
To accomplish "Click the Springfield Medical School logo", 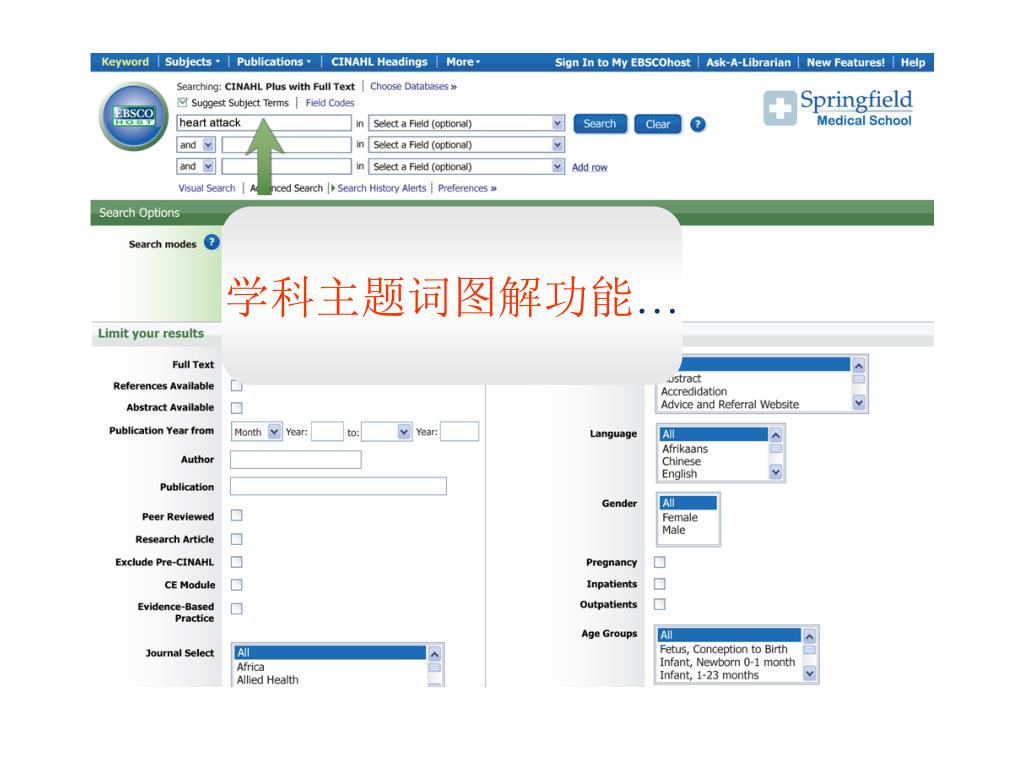I will pos(839,108).
